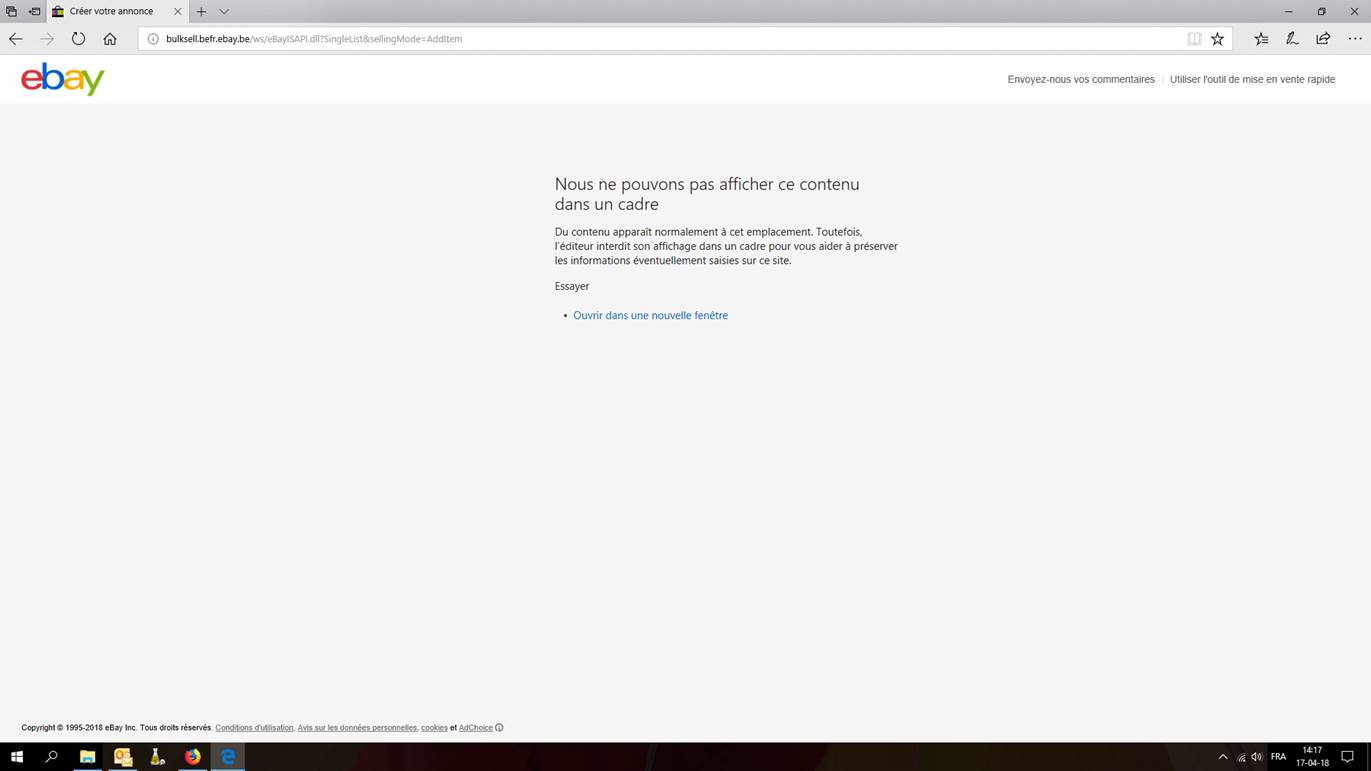The height and width of the screenshot is (771, 1371).
Task: Show tab previews chevron
Action: 224,12
